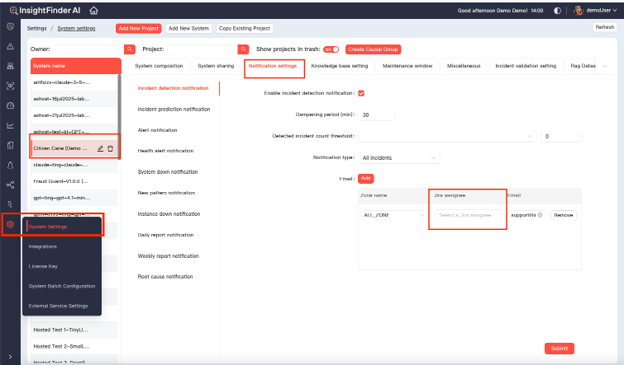Select Instance down notification section
The image size is (624, 365).
pyautogui.click(x=169, y=214)
